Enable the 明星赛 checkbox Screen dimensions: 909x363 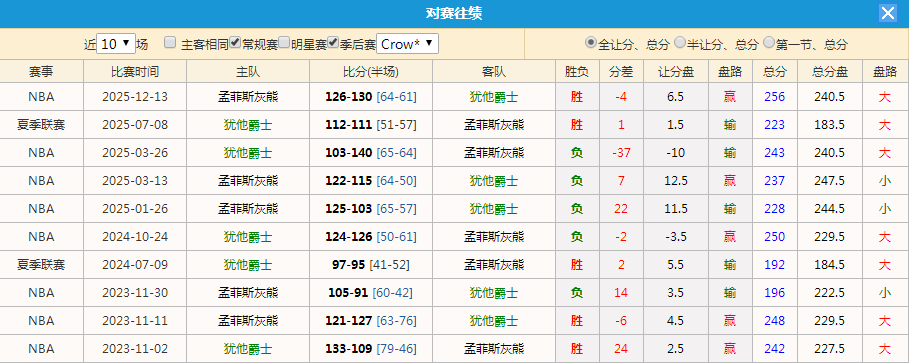click(283, 42)
